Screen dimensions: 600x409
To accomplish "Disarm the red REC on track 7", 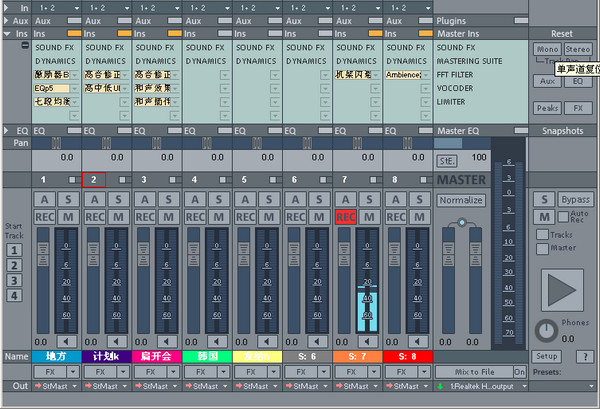I will 346,217.
